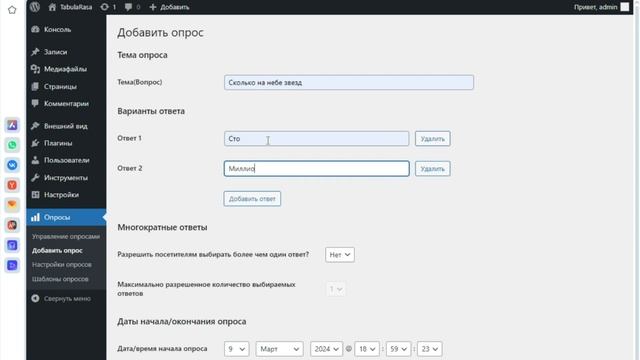640x360 pixels.
Task: Open the start year dropdown 2024
Action: click(x=326, y=349)
